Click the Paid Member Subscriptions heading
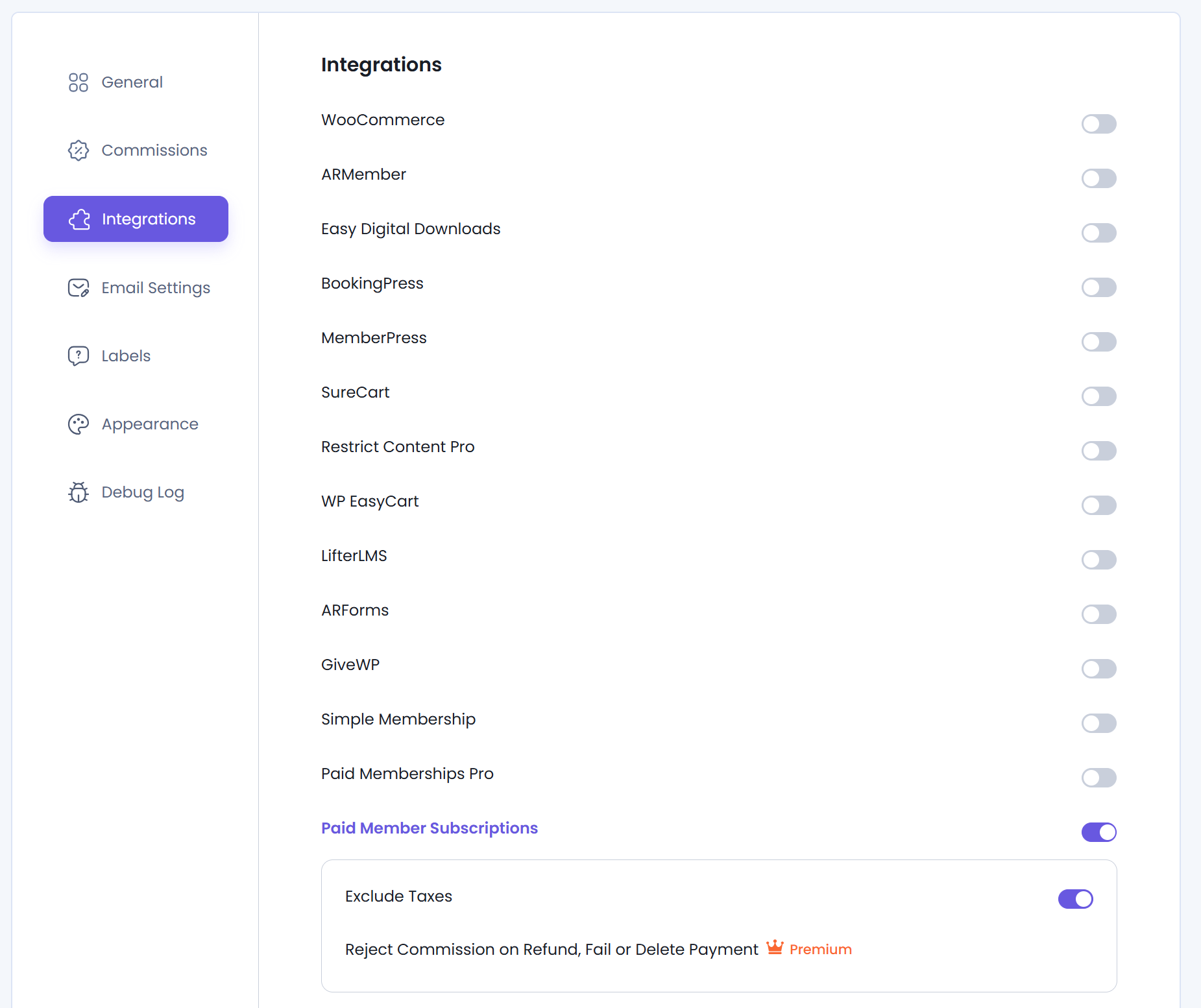This screenshot has width=1201, height=1008. (x=429, y=828)
